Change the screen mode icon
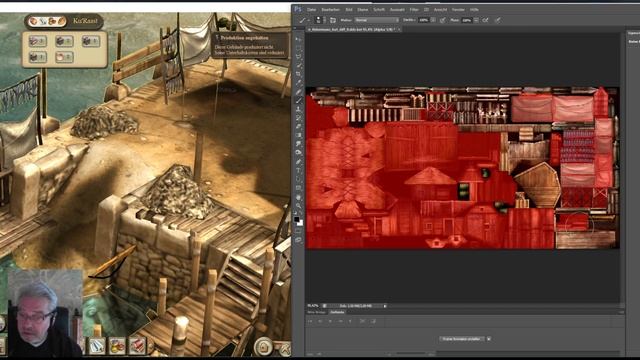This screenshot has height=360, width=640. (x=298, y=240)
